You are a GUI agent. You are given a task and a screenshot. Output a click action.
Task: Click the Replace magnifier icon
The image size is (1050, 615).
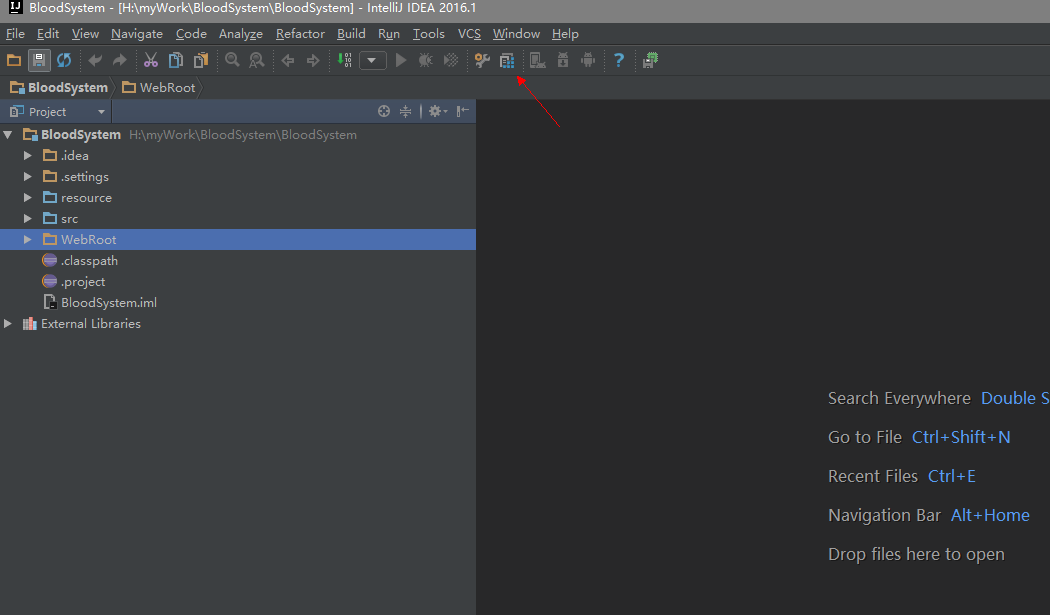tap(256, 60)
